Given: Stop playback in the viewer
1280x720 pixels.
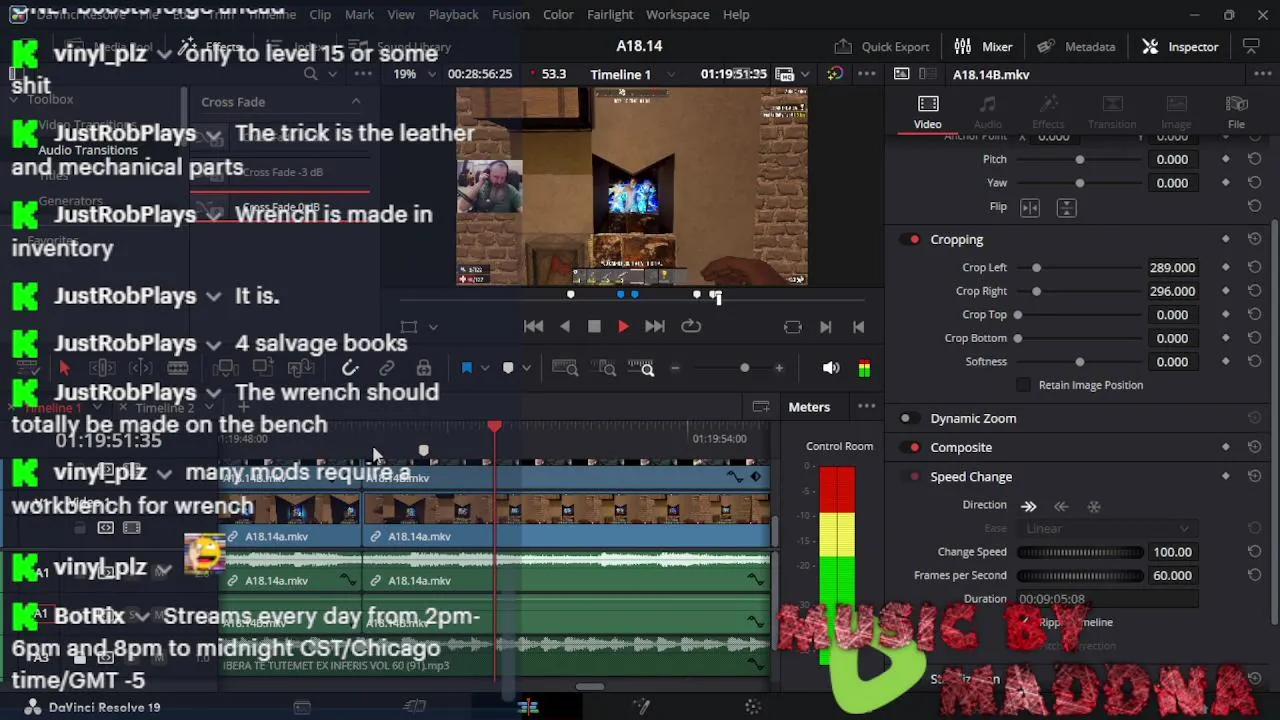Looking at the screenshot, I should point(594,327).
